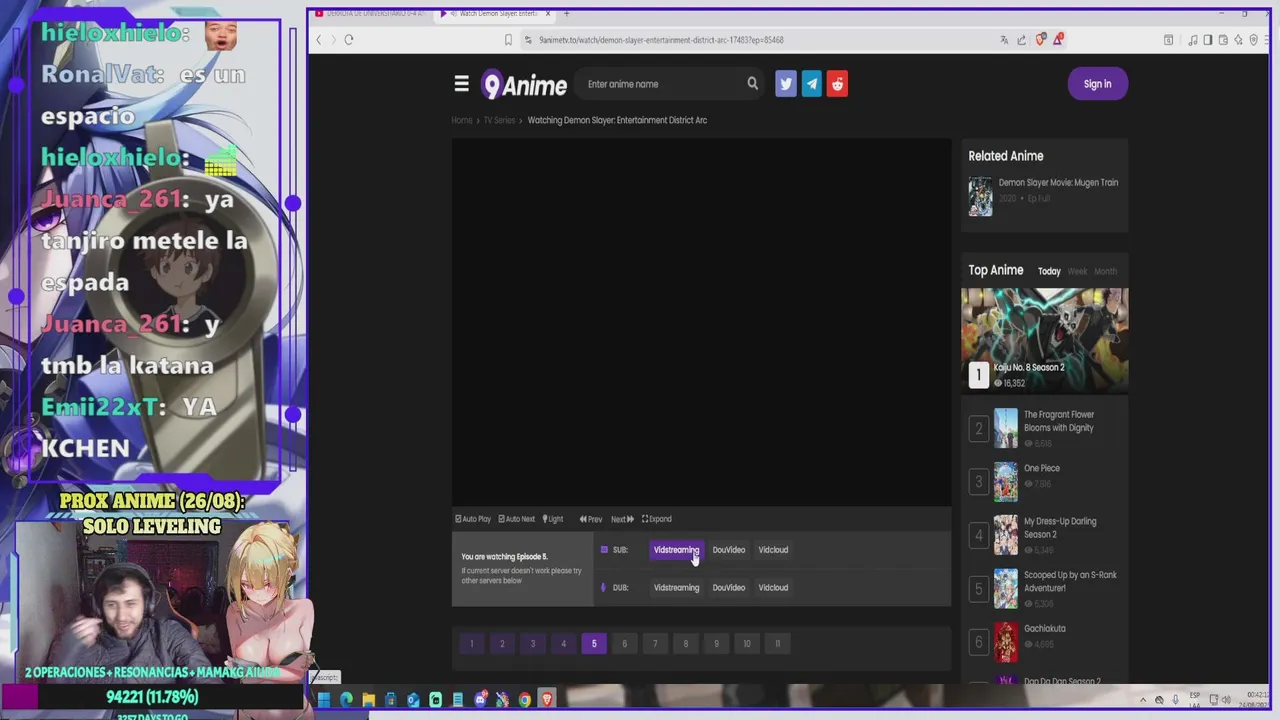The height and width of the screenshot is (720, 1280).
Task: Open the new tab plus button
Action: (x=567, y=14)
